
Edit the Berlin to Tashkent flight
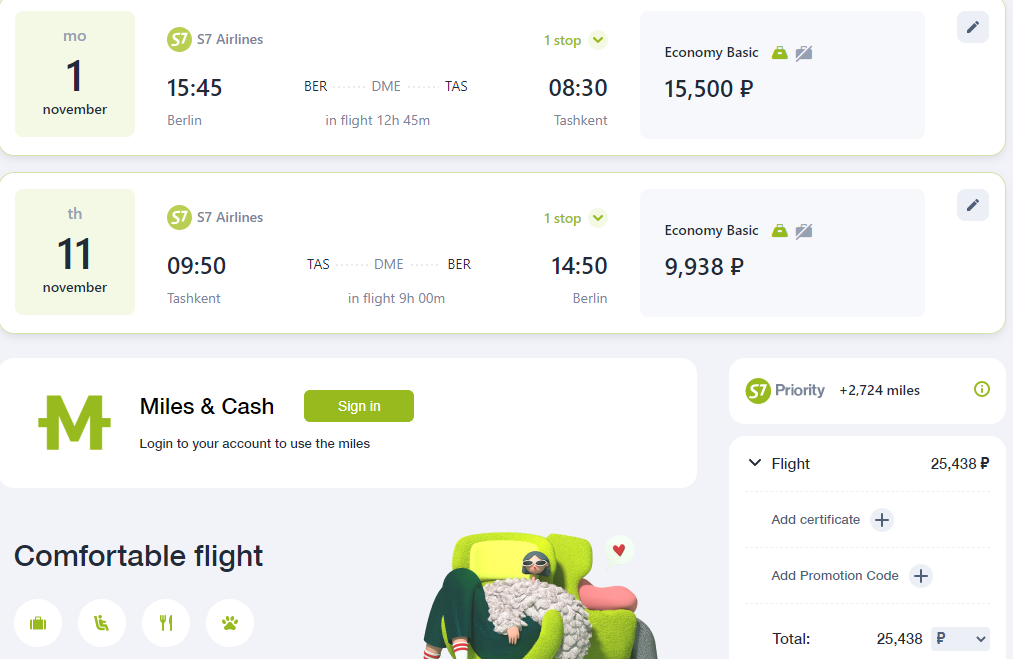click(972, 27)
